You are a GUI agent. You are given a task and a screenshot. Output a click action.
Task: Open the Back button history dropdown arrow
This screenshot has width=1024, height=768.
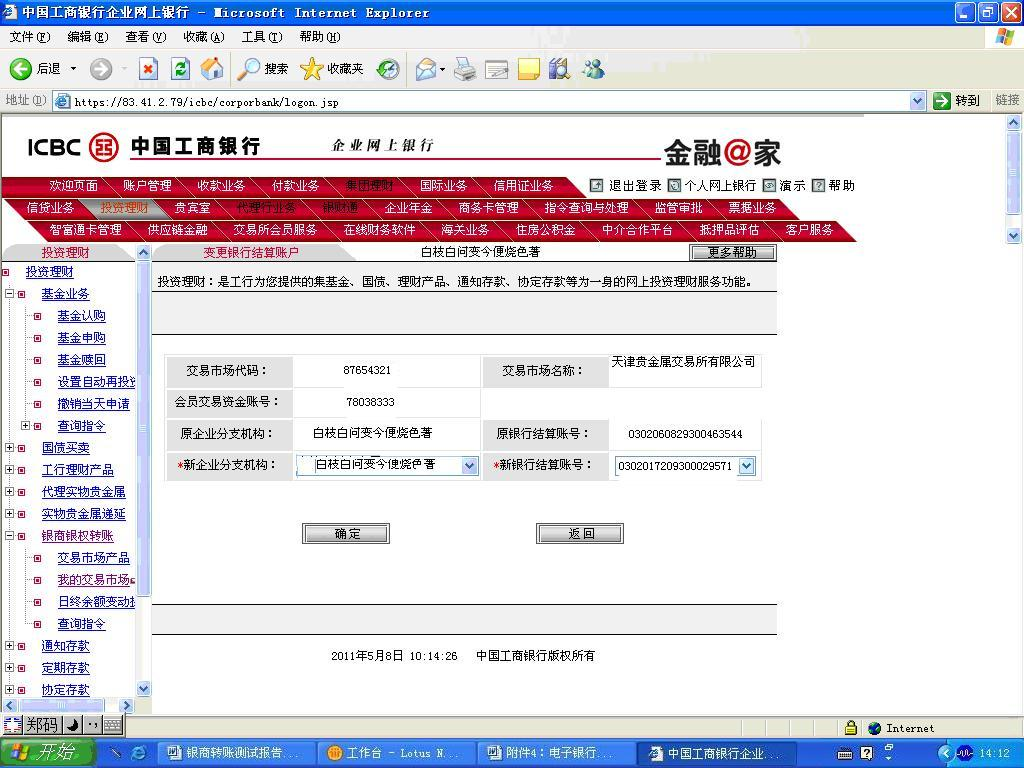(x=73, y=69)
